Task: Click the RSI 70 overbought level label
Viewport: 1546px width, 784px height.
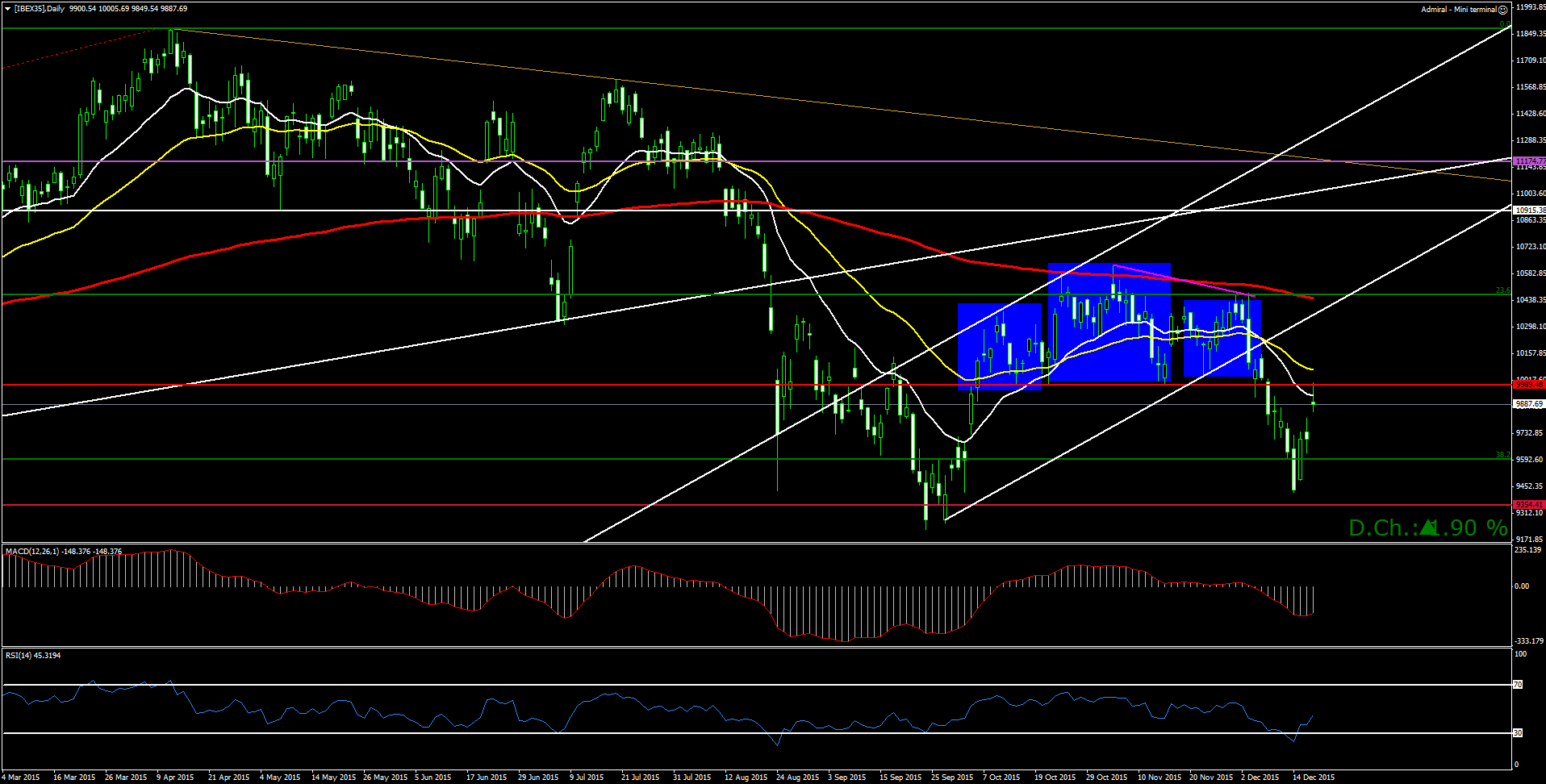Action: pos(1518,685)
